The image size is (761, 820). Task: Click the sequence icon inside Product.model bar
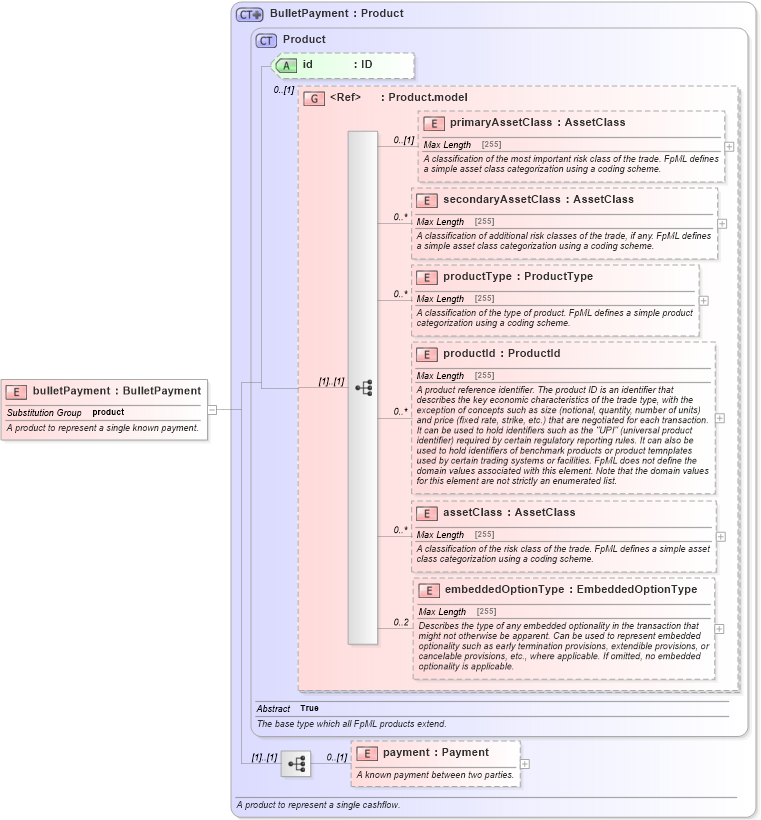tap(364, 388)
